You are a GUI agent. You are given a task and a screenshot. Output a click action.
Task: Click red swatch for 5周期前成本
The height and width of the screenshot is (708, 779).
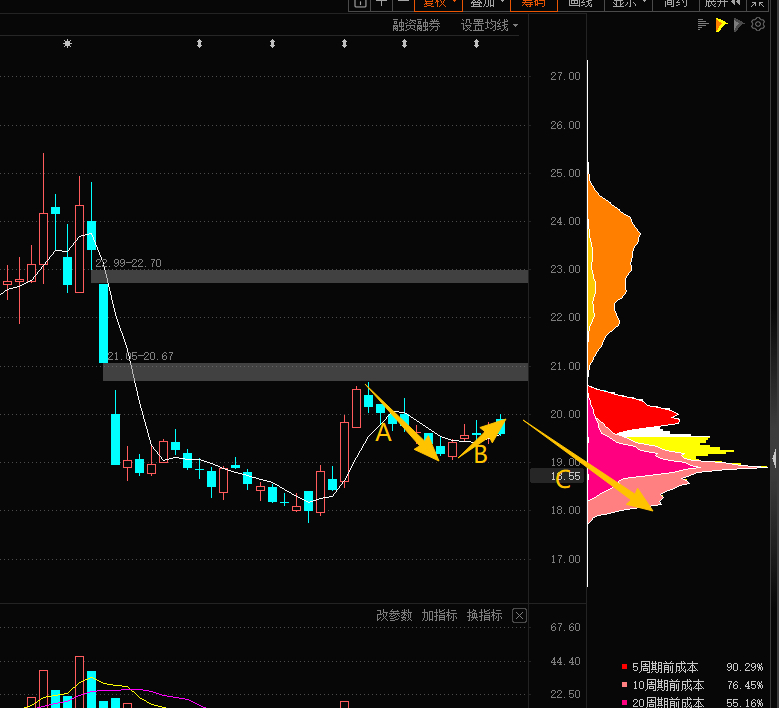(624, 667)
